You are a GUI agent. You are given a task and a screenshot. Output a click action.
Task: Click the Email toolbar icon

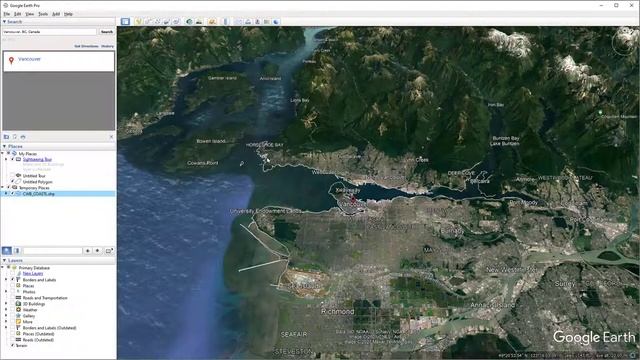tap(238, 22)
